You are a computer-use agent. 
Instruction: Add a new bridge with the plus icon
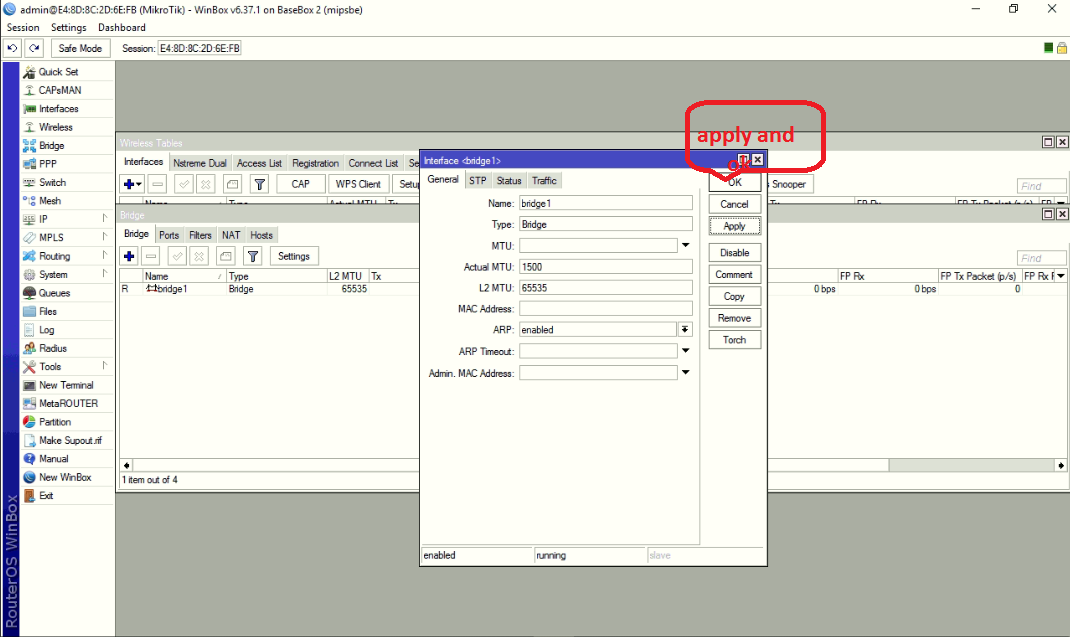[129, 256]
